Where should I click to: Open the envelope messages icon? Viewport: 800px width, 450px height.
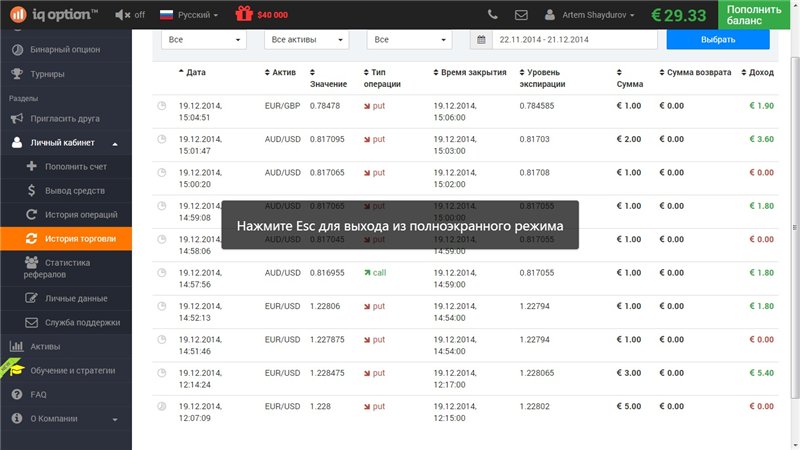click(521, 15)
